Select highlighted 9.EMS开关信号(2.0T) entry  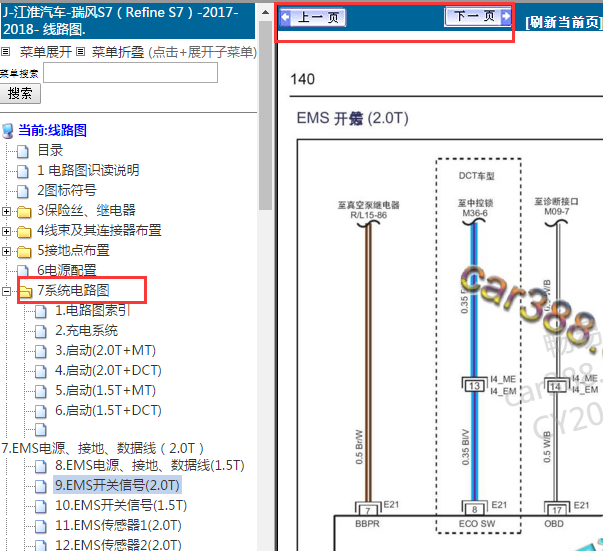tap(117, 485)
